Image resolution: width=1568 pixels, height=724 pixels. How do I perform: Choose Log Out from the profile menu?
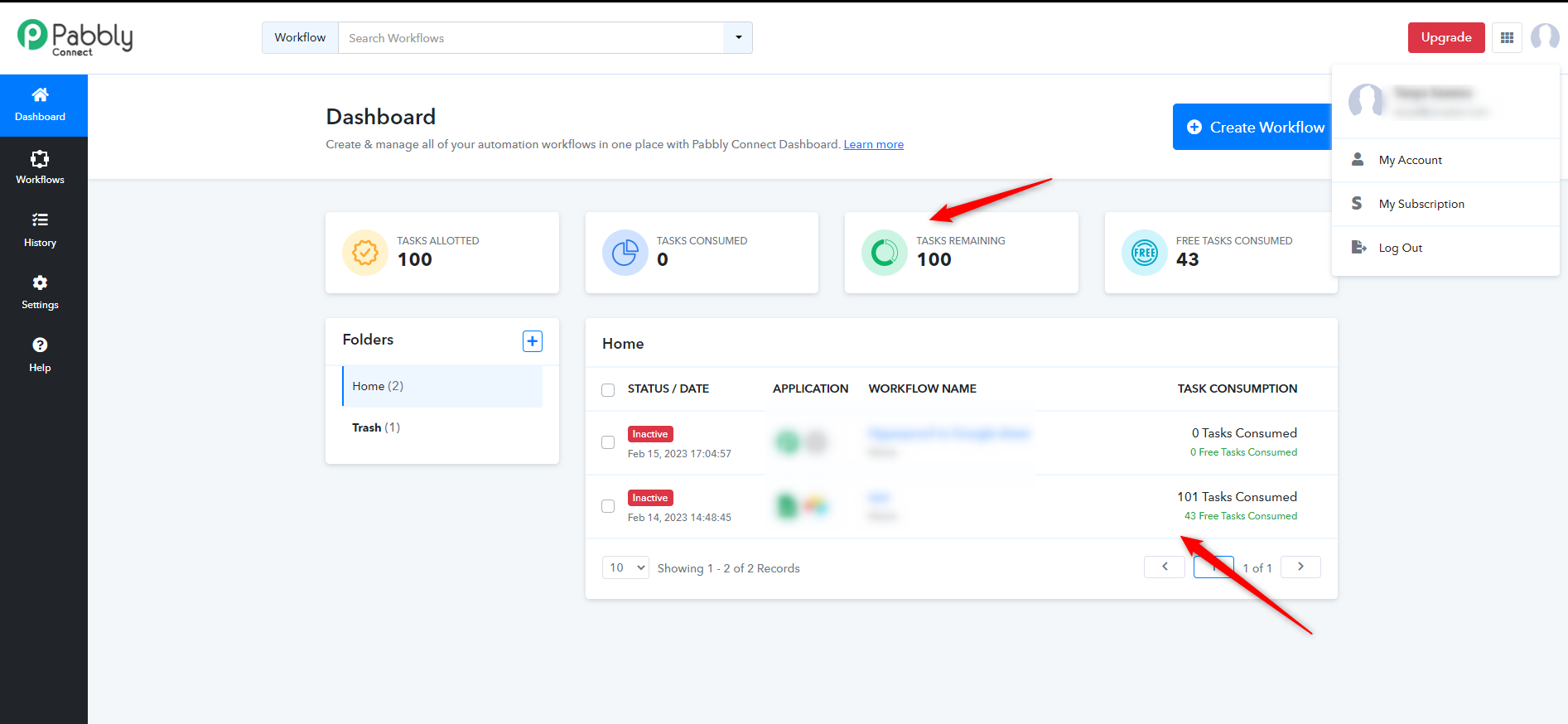click(x=1445, y=248)
